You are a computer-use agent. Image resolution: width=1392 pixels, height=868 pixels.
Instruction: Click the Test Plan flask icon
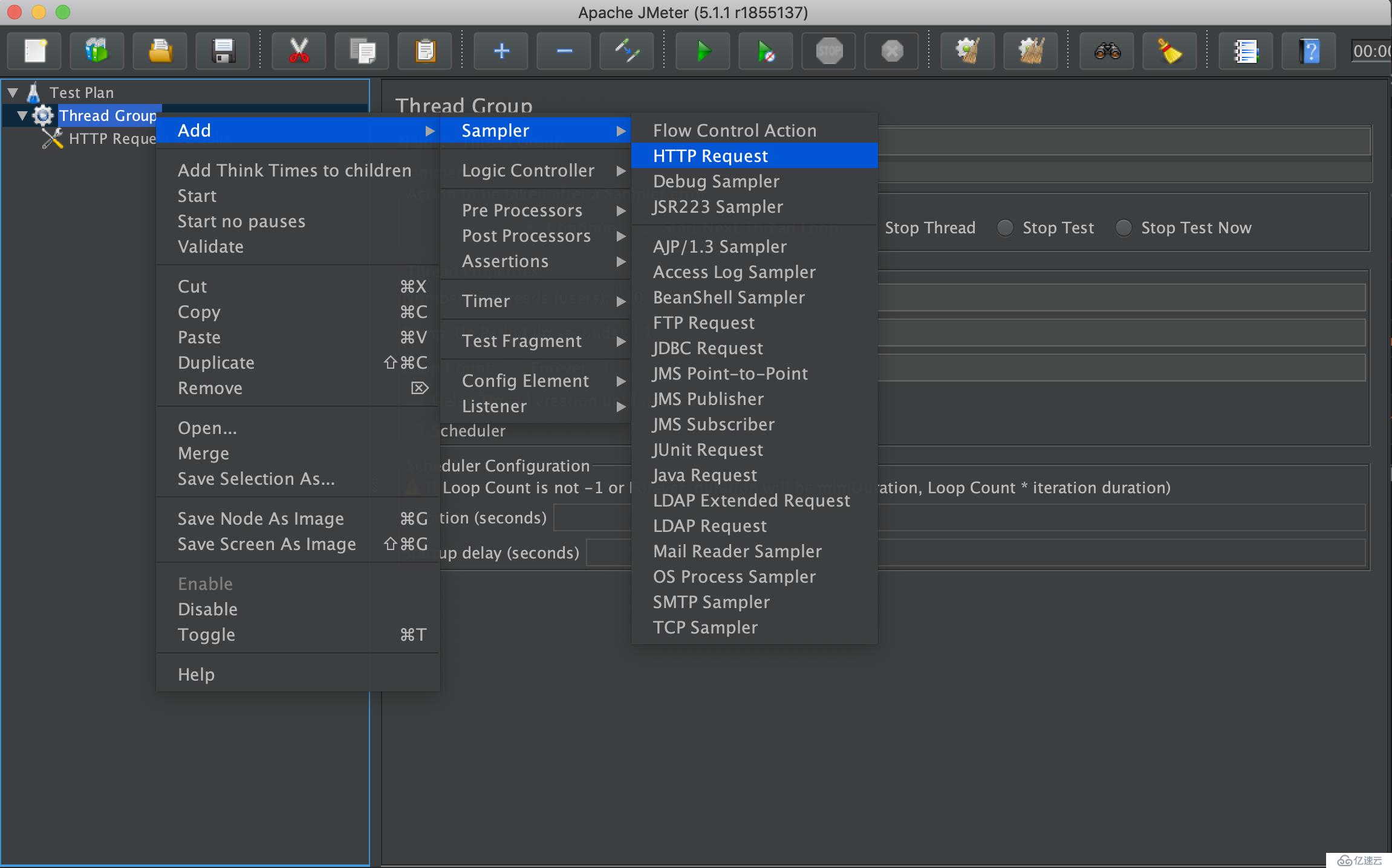tap(34, 92)
